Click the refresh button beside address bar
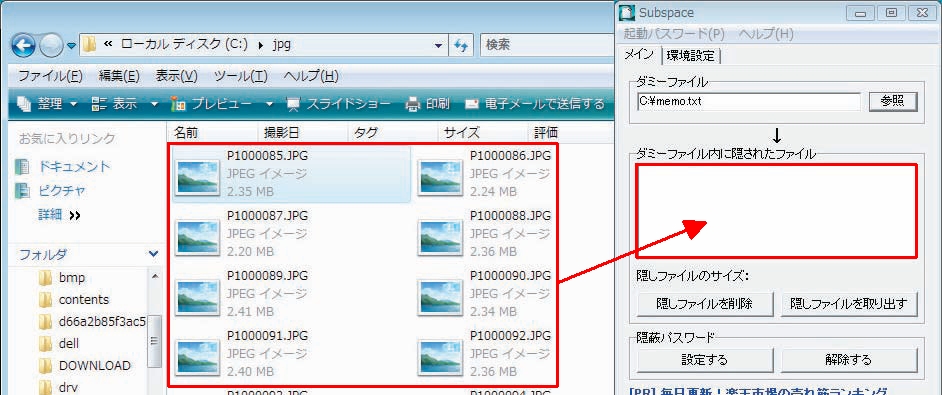Viewport: 942px width, 395px height. pyautogui.click(x=461, y=44)
